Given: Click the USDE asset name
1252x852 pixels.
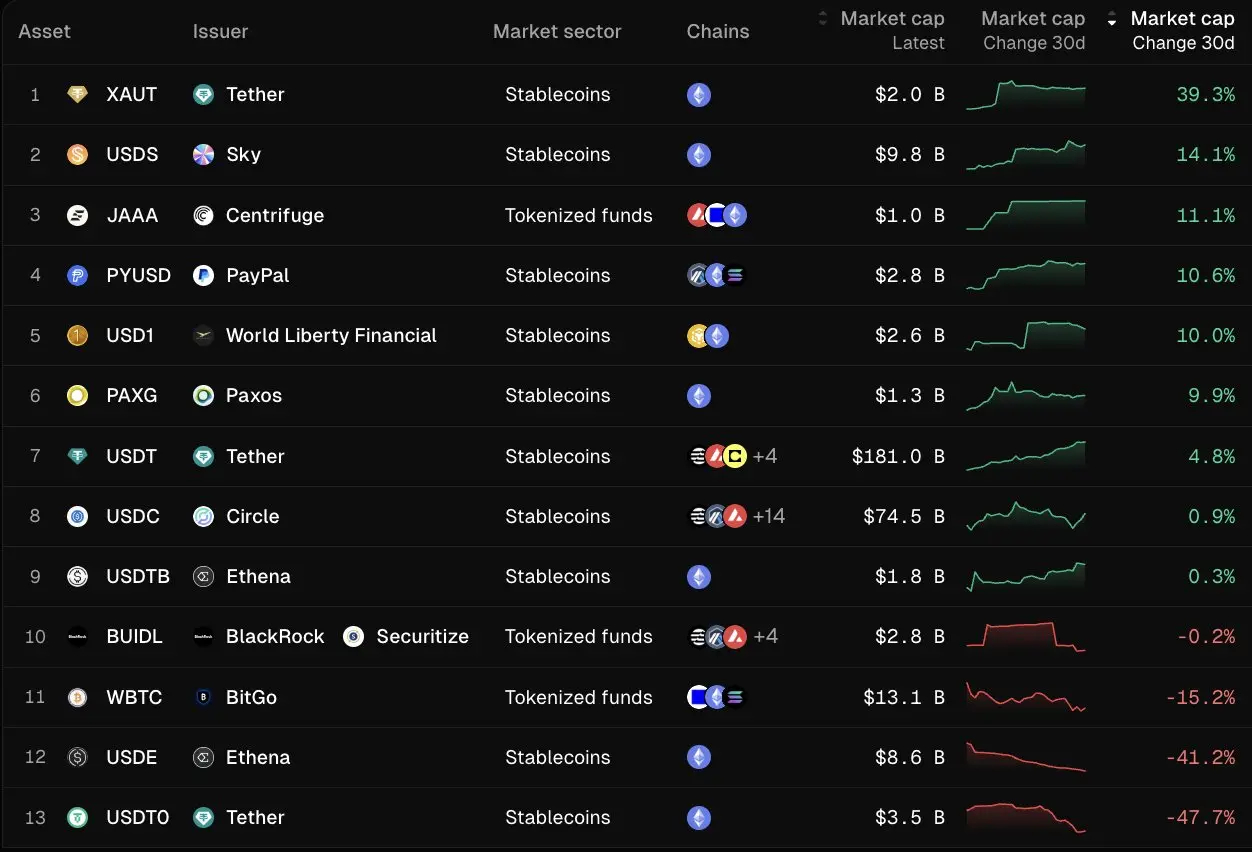Looking at the screenshot, I should click(132, 757).
